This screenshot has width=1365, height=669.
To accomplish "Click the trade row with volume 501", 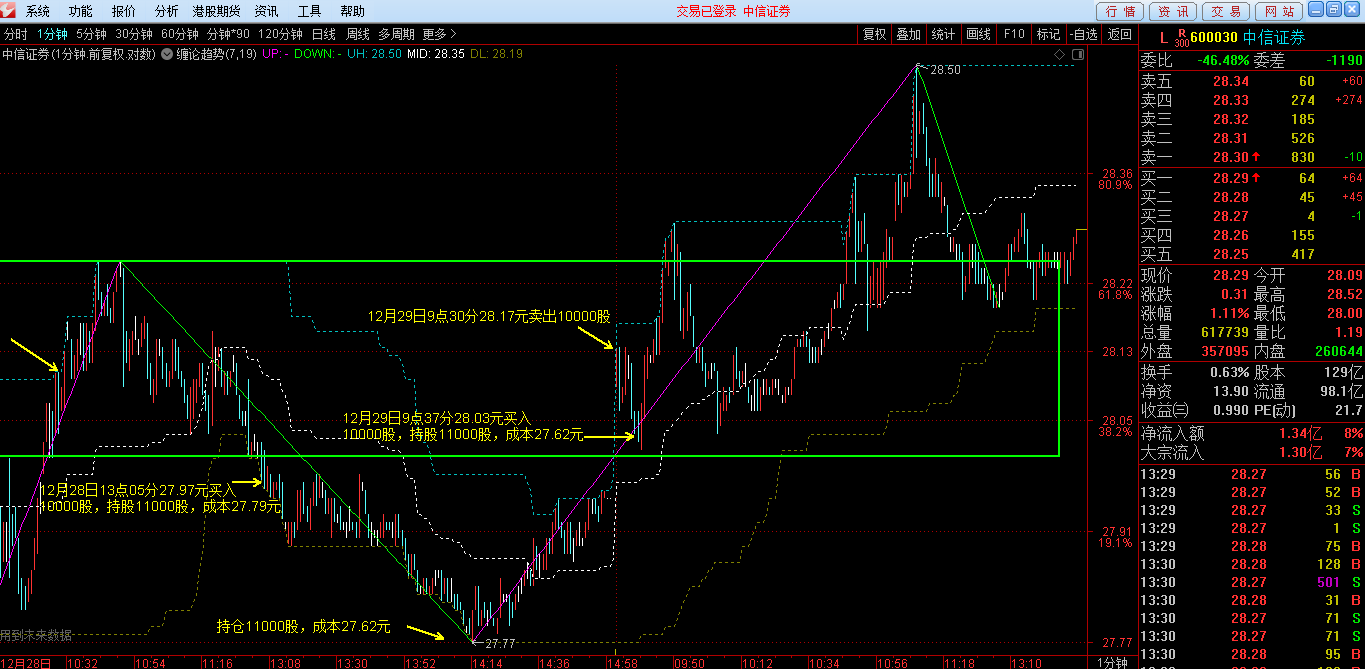I will tap(1252, 582).
